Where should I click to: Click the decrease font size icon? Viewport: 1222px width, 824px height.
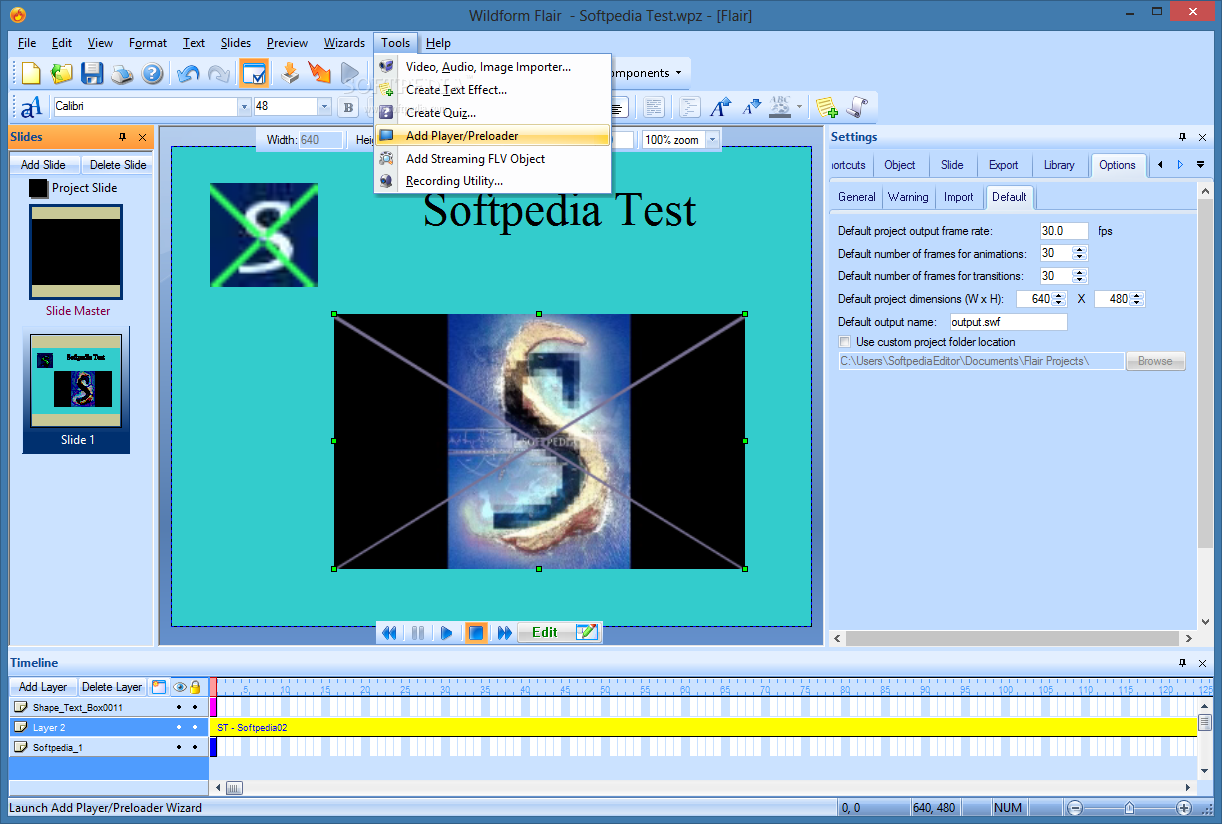[x=750, y=106]
